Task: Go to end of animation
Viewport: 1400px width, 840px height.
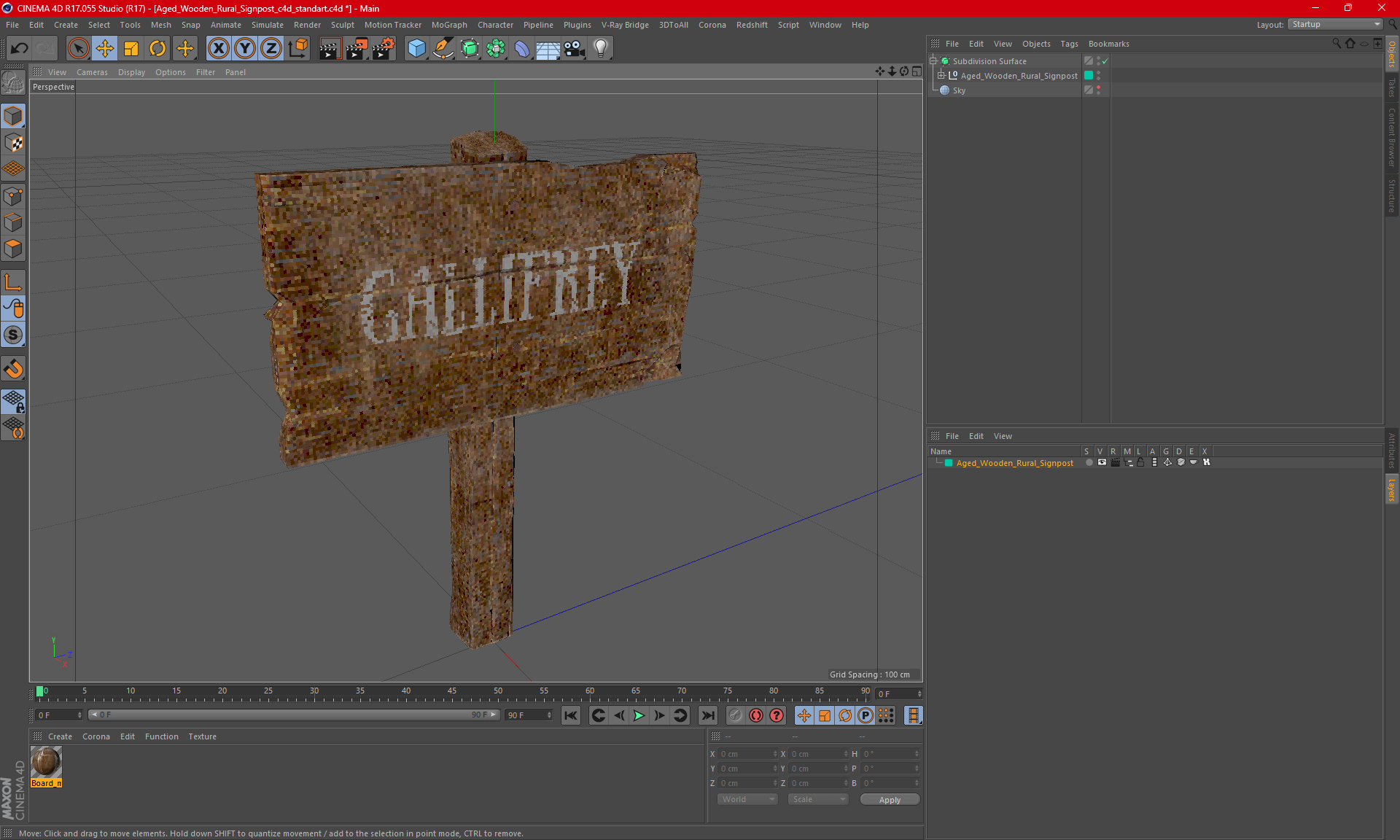Action: coord(707,715)
